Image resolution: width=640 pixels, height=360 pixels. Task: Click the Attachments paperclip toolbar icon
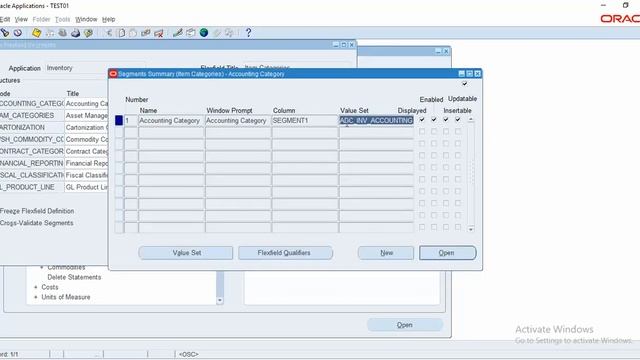[x=217, y=33]
